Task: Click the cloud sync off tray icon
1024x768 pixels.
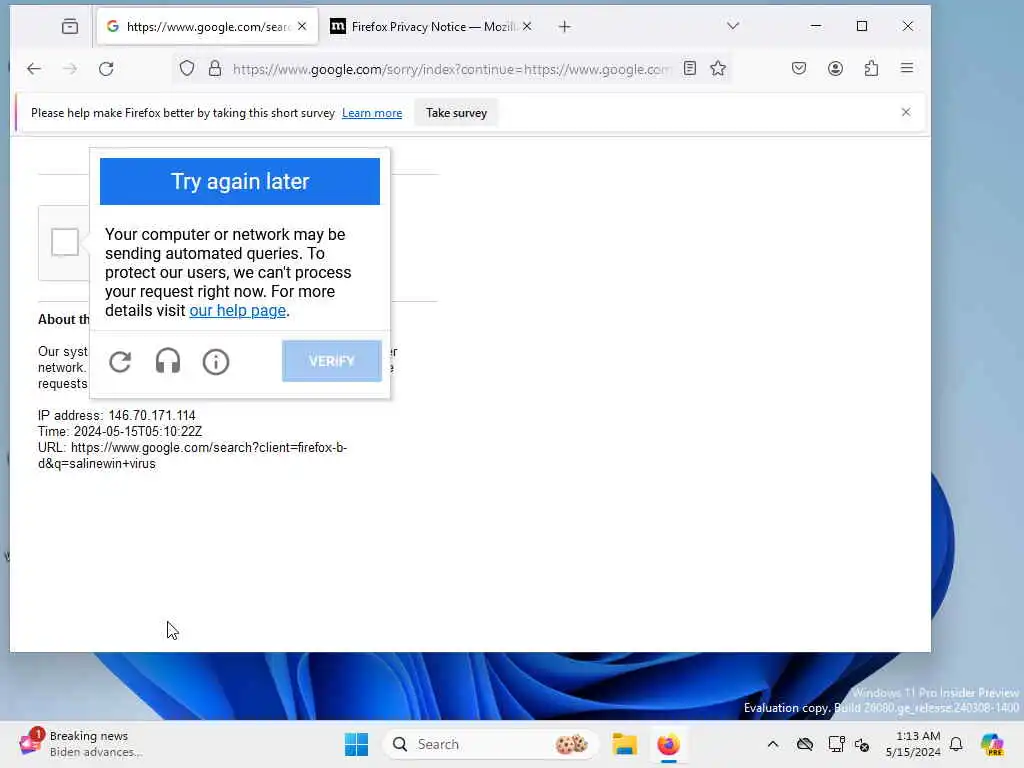Action: coord(805,744)
